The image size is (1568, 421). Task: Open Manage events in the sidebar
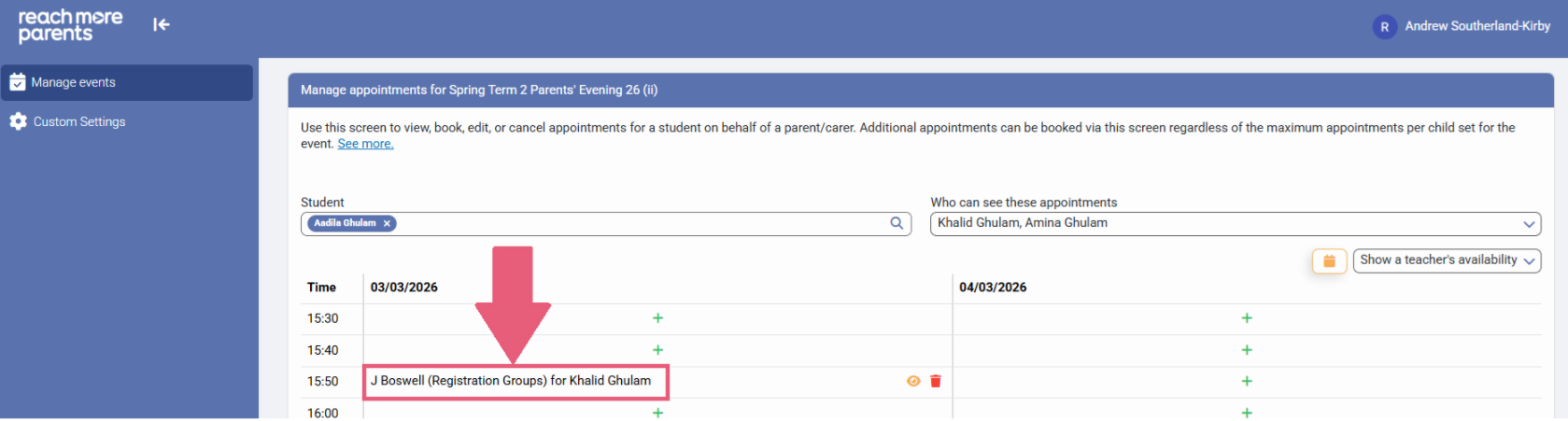127,83
